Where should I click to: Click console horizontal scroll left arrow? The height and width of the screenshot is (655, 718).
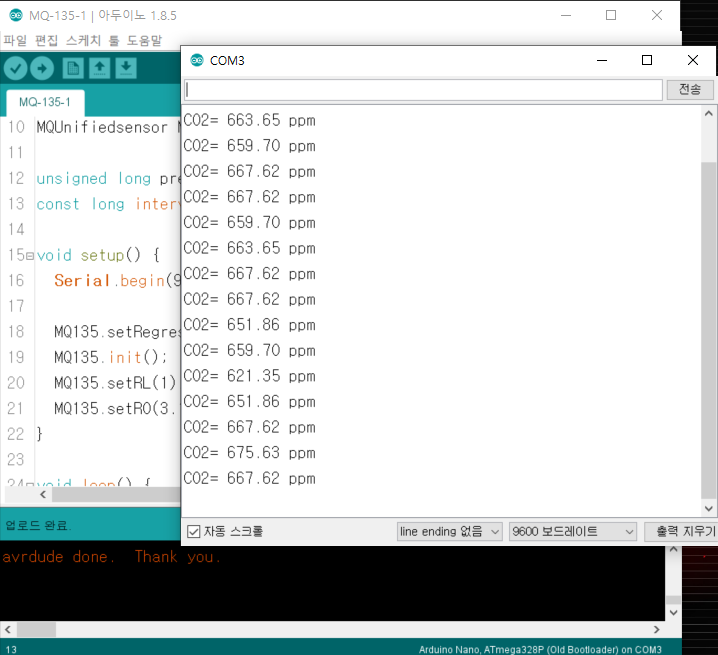tap(8, 629)
